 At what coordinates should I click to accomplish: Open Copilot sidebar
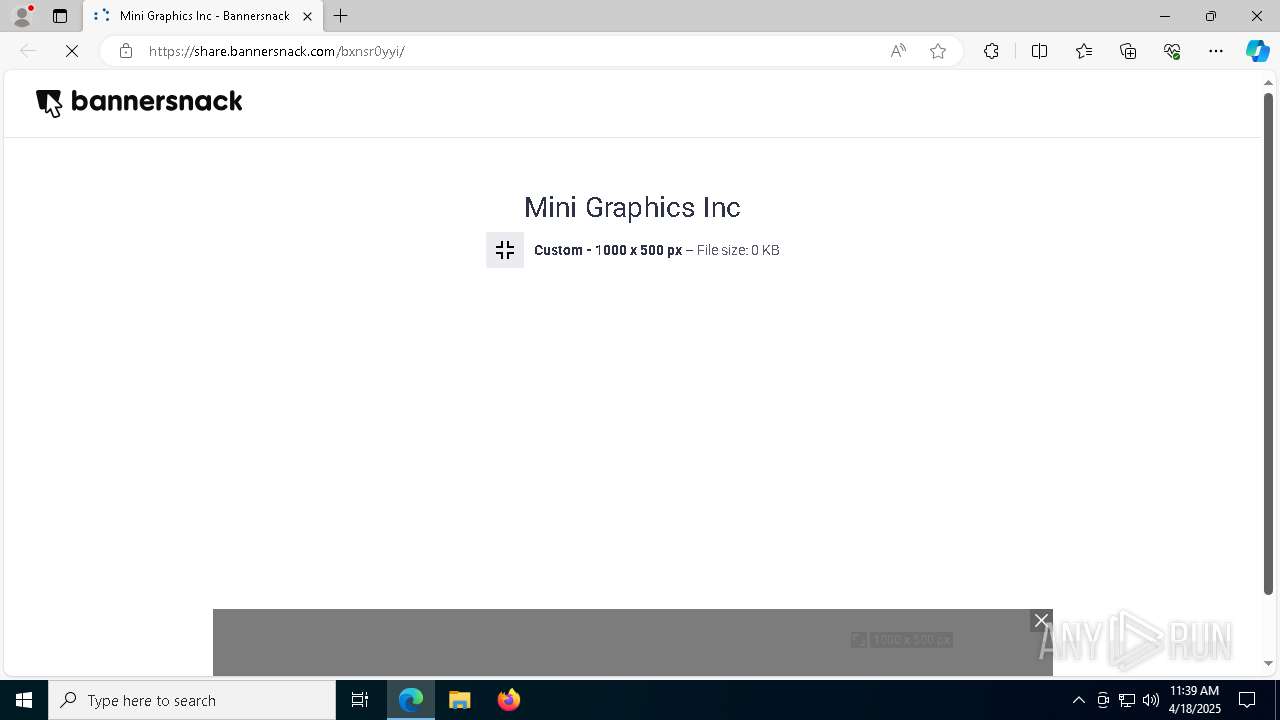pos(1257,51)
